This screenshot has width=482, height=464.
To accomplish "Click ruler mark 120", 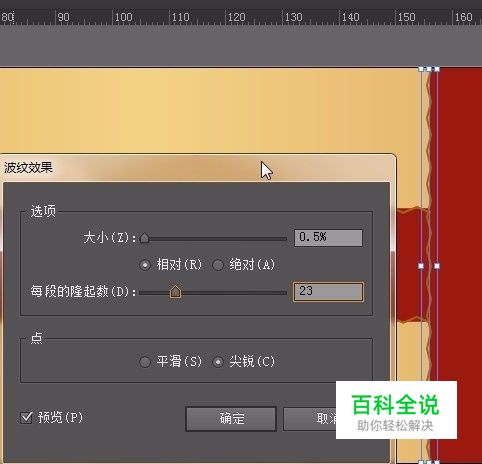I will pos(237,17).
